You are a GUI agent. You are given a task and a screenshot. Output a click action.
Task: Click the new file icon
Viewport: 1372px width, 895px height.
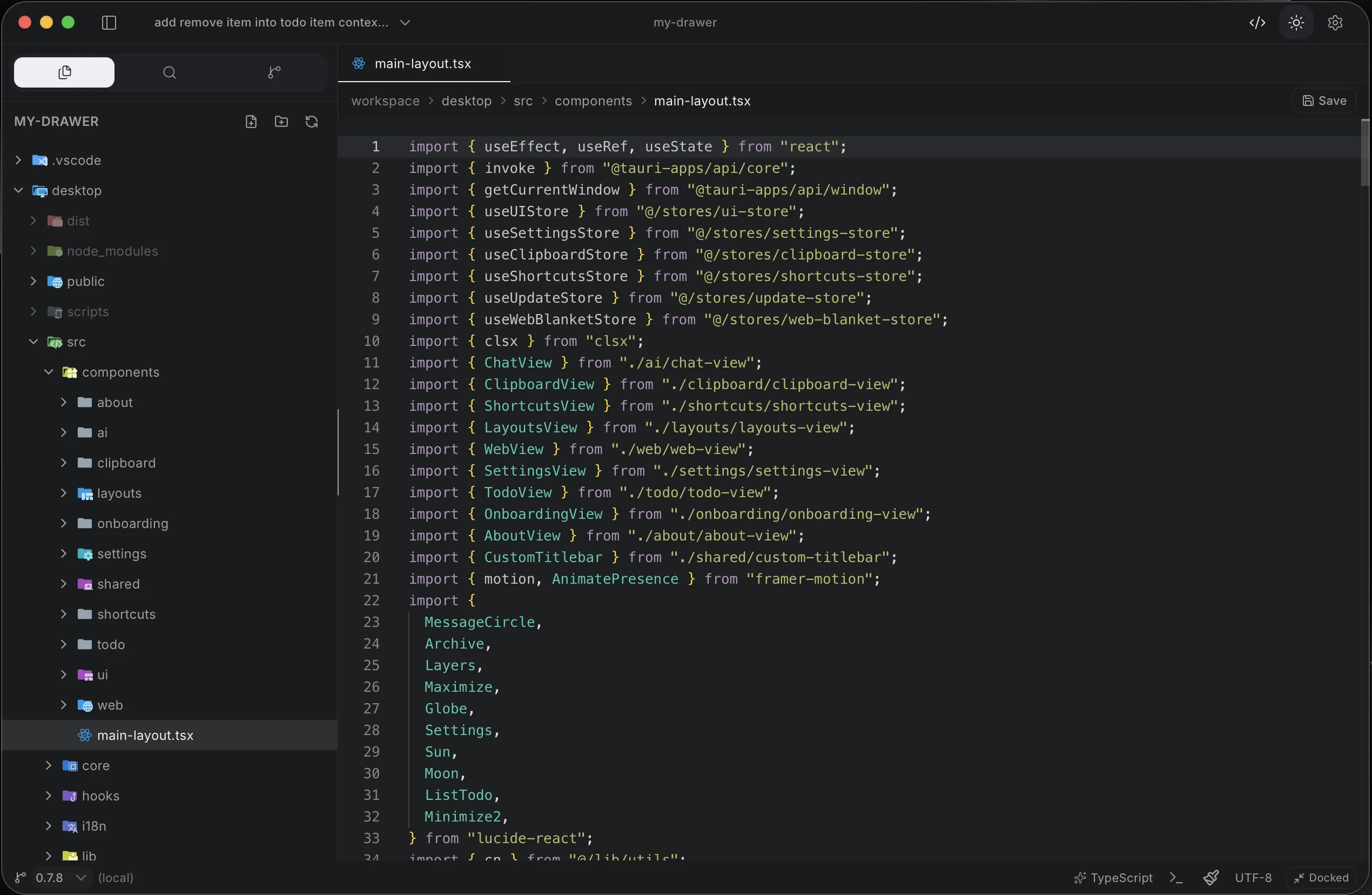tap(251, 122)
